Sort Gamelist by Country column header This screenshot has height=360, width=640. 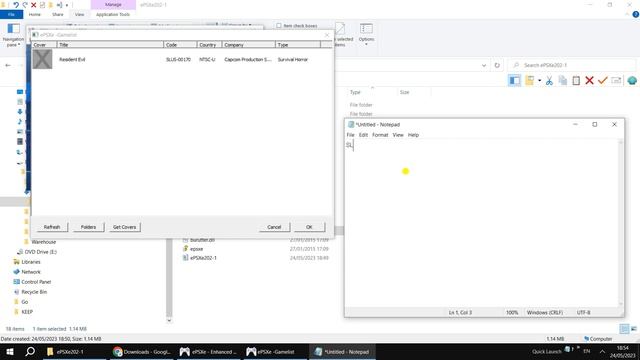tap(209, 44)
